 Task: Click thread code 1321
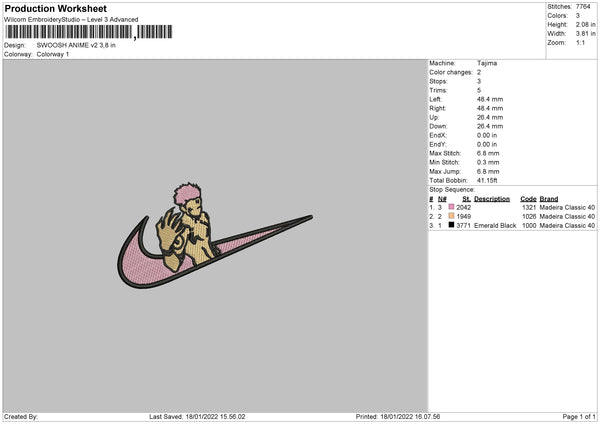(529, 207)
